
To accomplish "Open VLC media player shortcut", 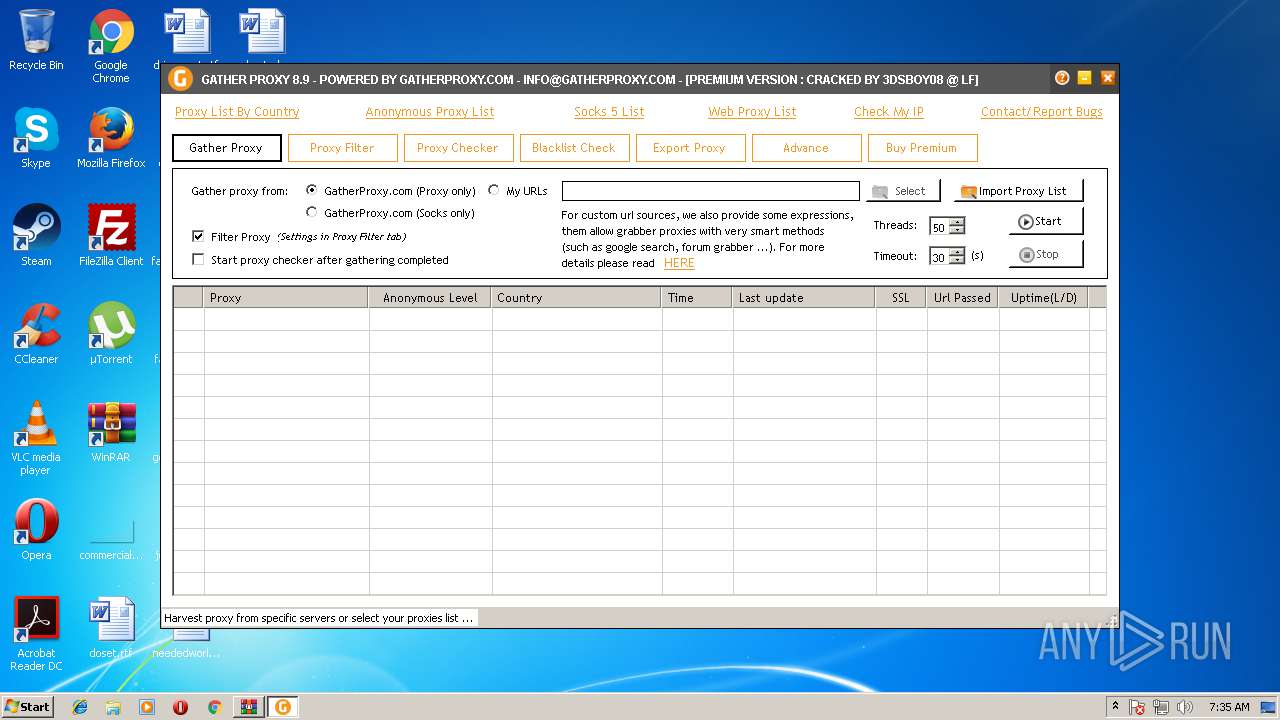I will 36,438.
